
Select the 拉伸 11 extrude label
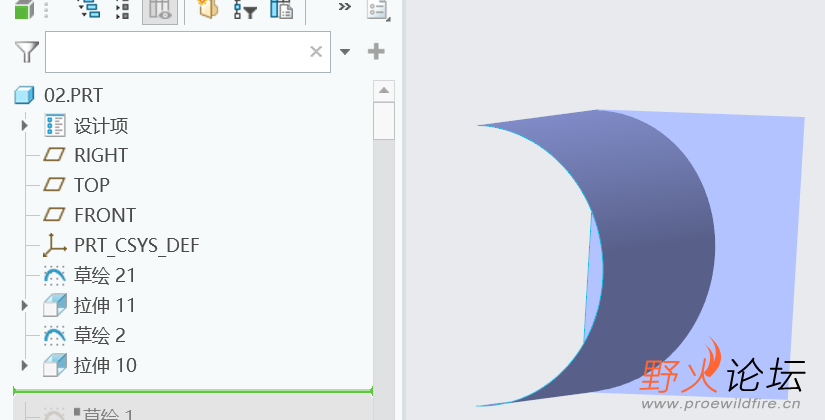point(104,305)
